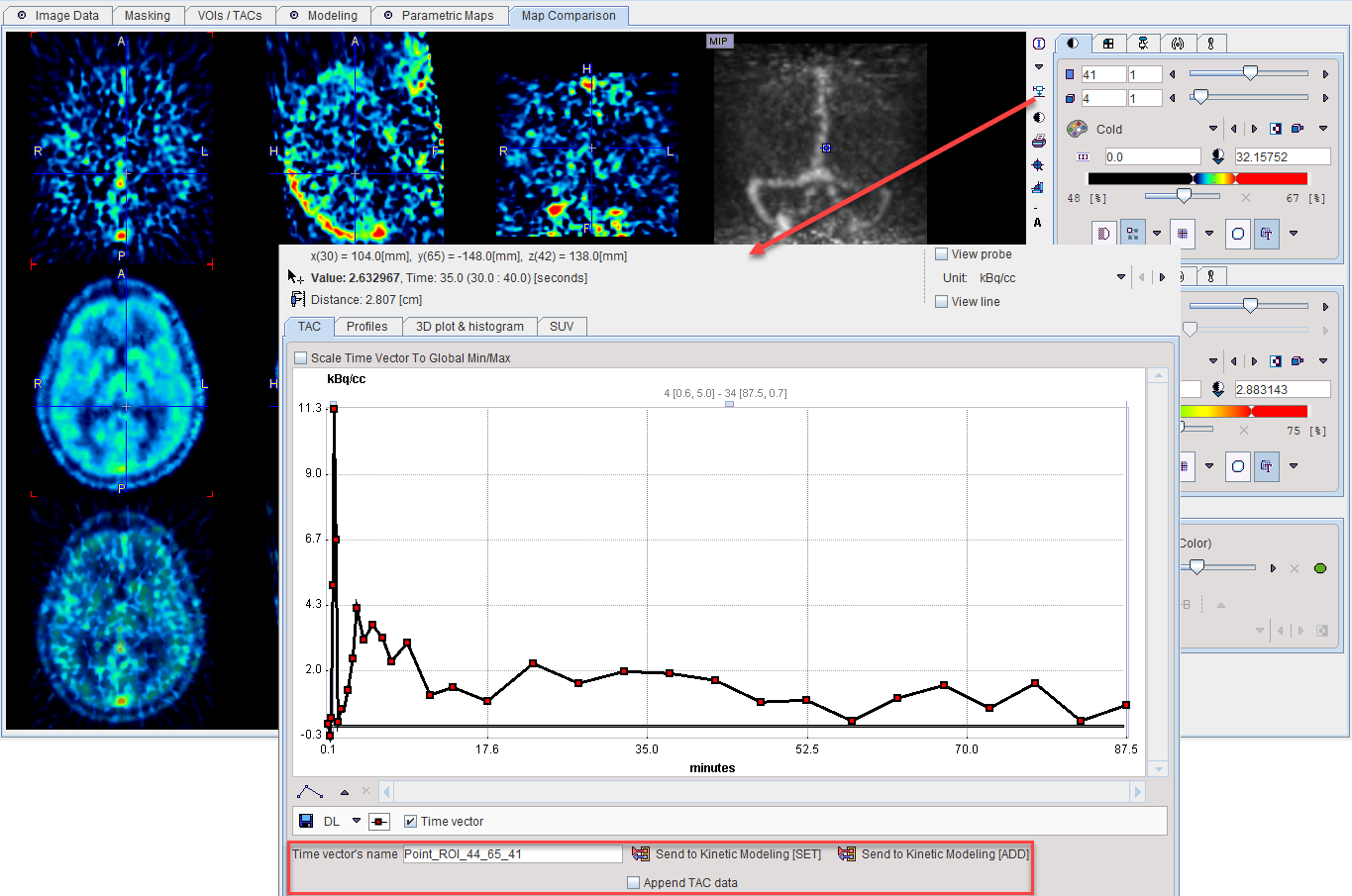Viewport: 1352px width, 896px height.
Task: Click the save curve disk icon next to DL
Action: point(306,821)
